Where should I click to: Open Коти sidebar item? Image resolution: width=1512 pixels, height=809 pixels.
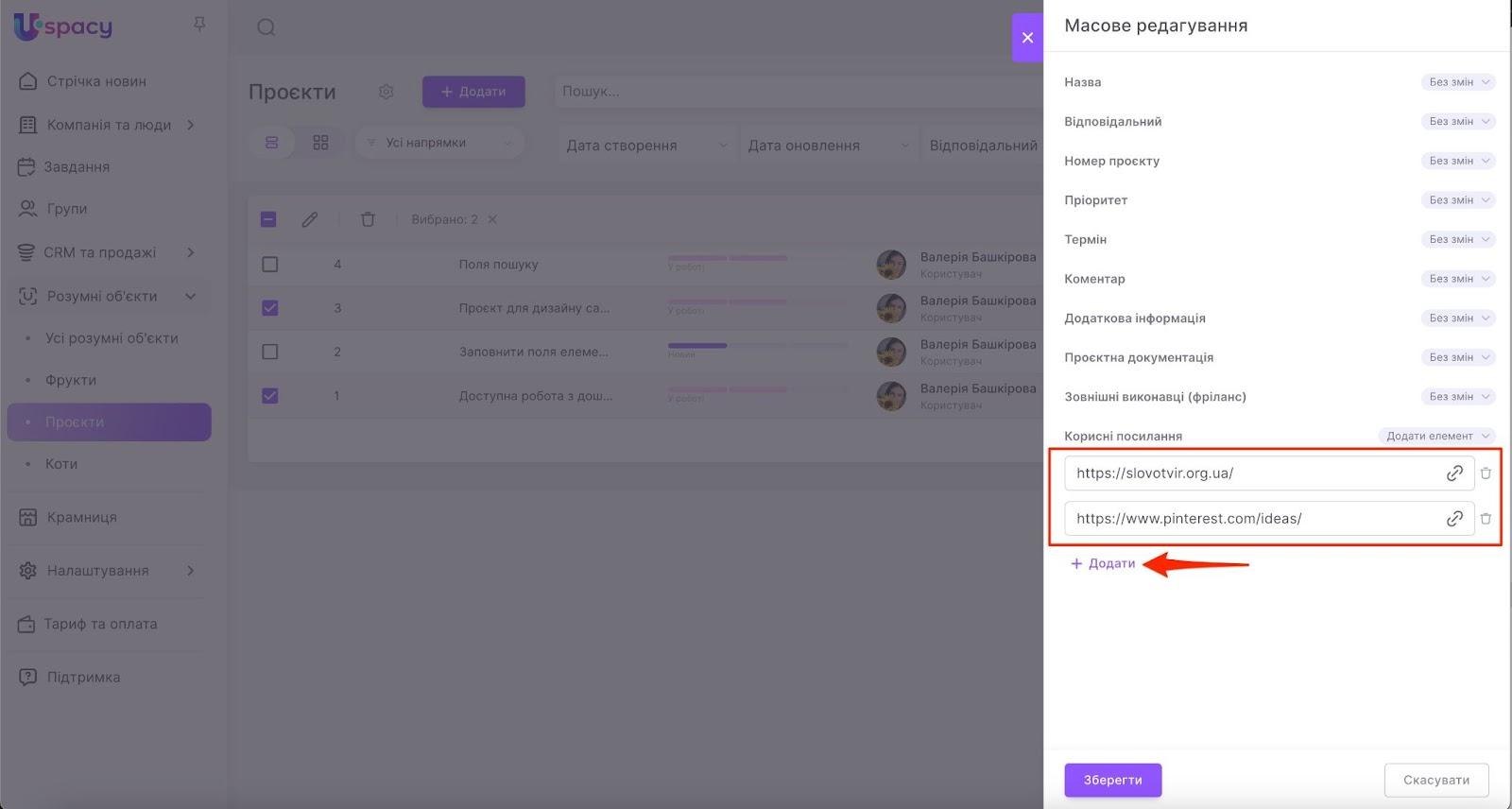click(61, 464)
